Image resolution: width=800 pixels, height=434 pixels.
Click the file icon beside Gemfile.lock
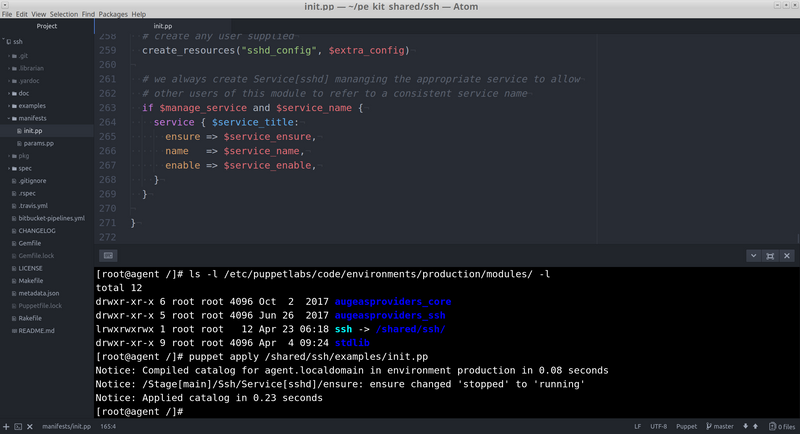tap(14, 256)
